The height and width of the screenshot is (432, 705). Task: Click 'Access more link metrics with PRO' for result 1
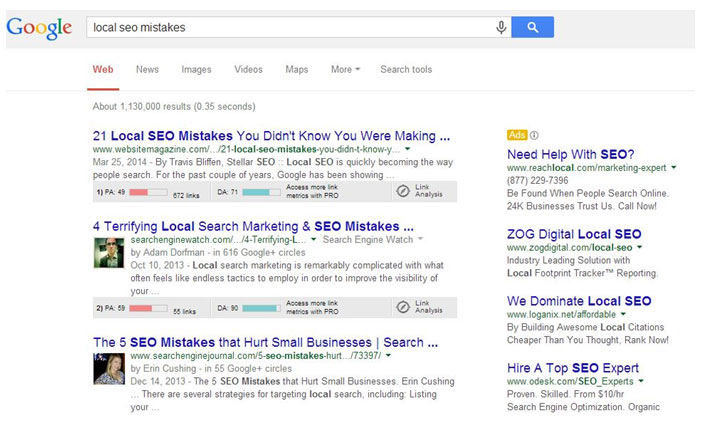312,191
